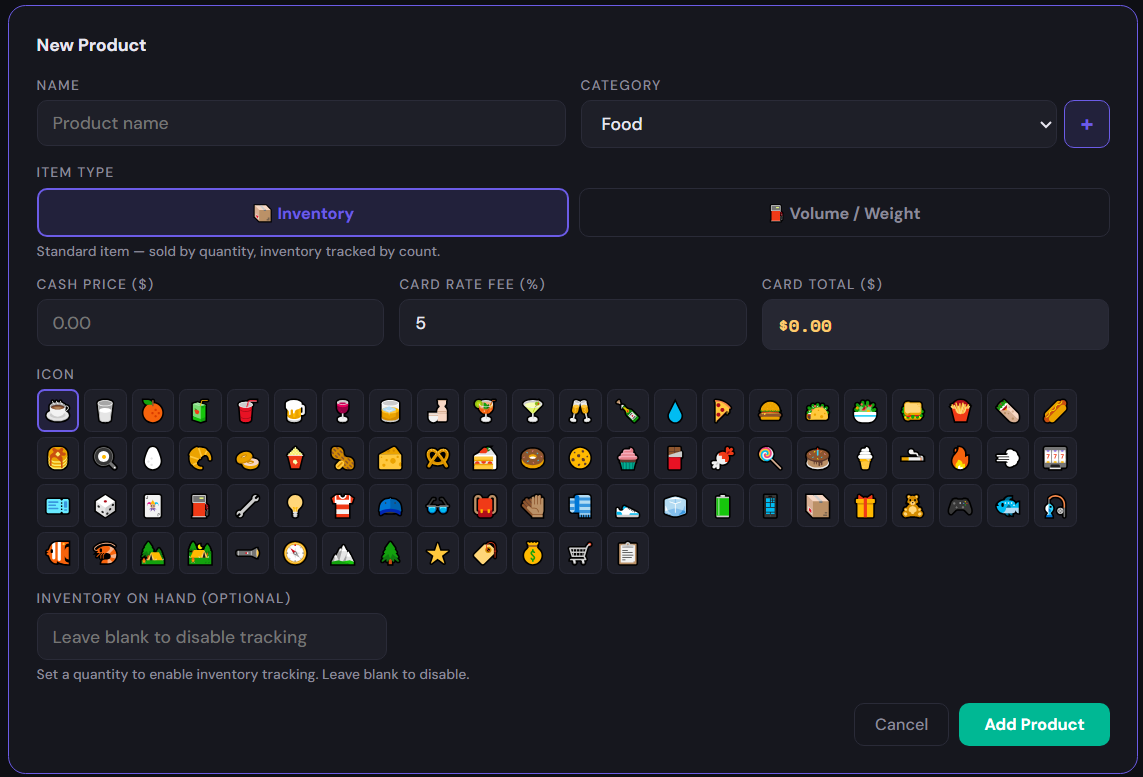
Task: Focus the Inventory On Hand field
Action: [x=211, y=637]
